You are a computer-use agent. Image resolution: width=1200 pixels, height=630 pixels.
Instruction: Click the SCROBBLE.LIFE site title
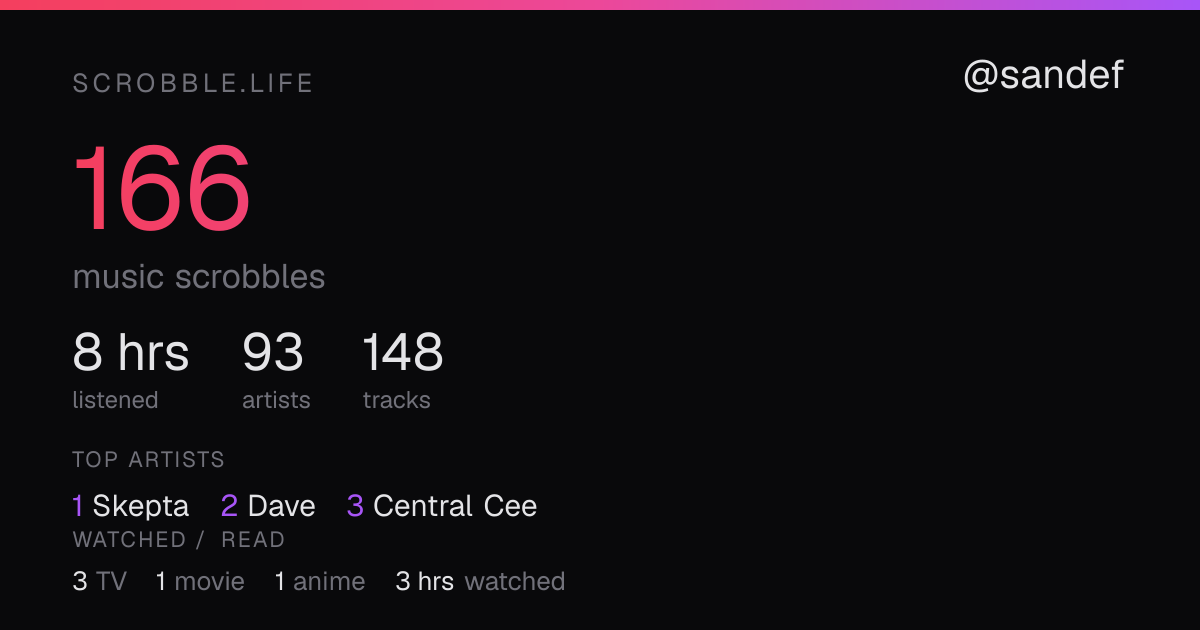coord(193,84)
